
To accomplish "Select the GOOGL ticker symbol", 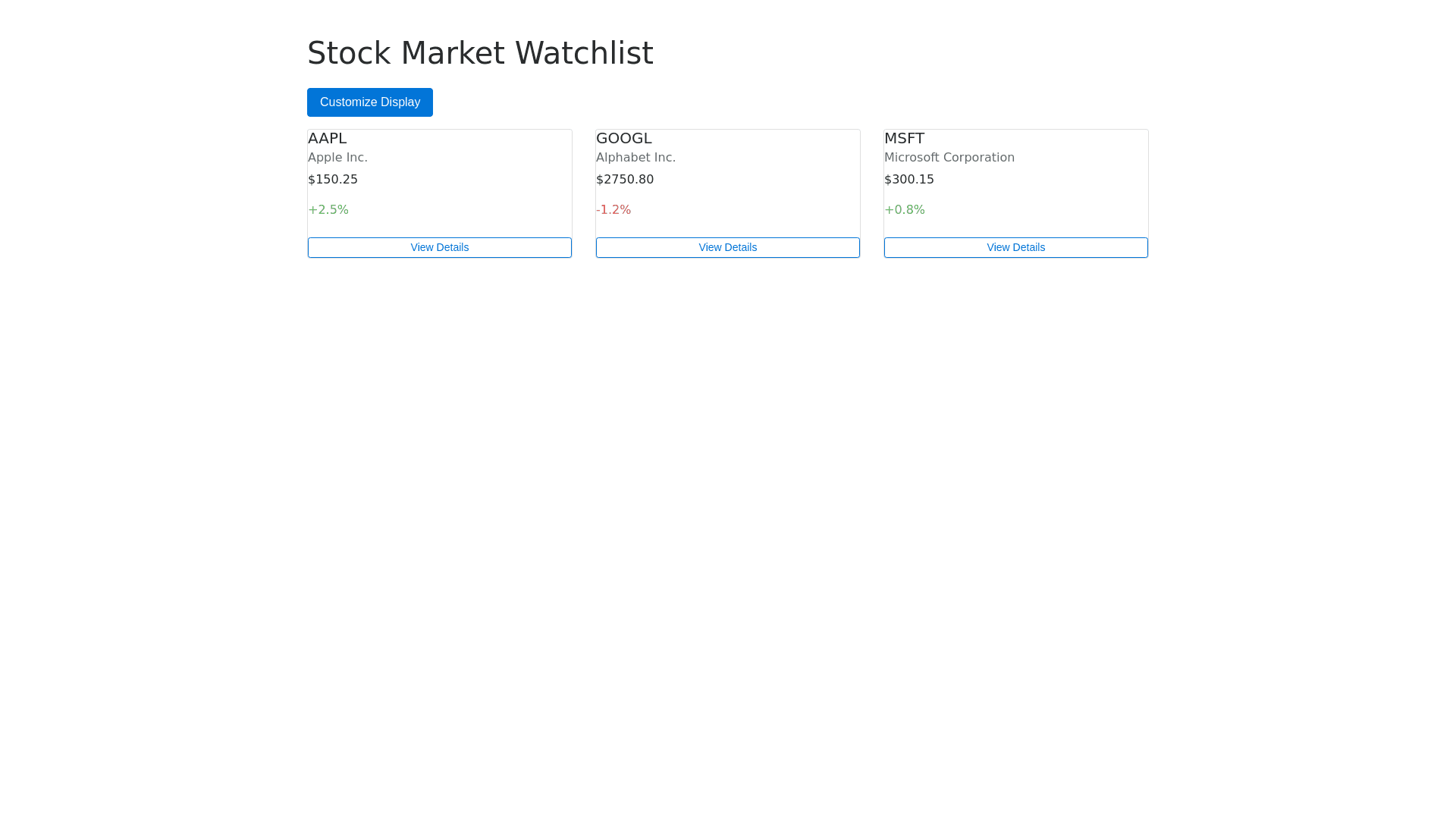I will (x=623, y=139).
